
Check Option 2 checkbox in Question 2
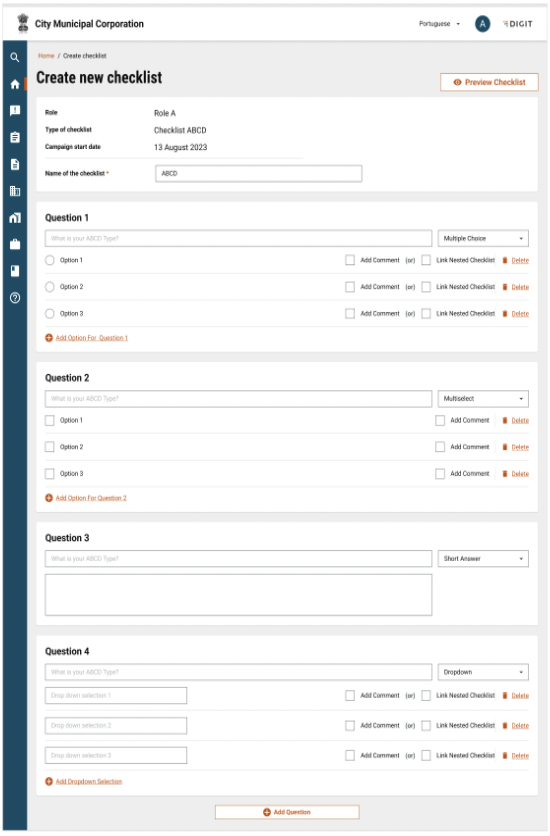[50, 447]
